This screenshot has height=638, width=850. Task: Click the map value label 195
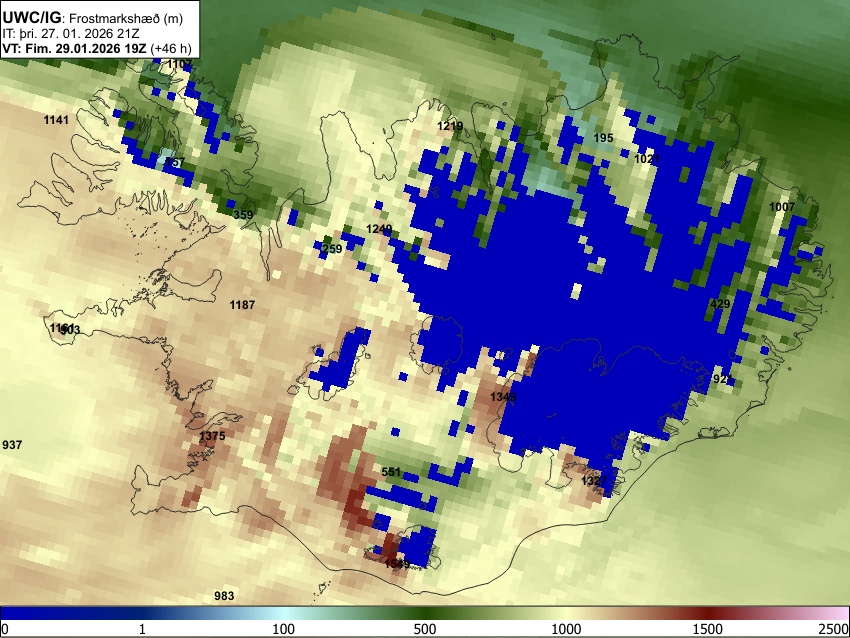pos(603,138)
